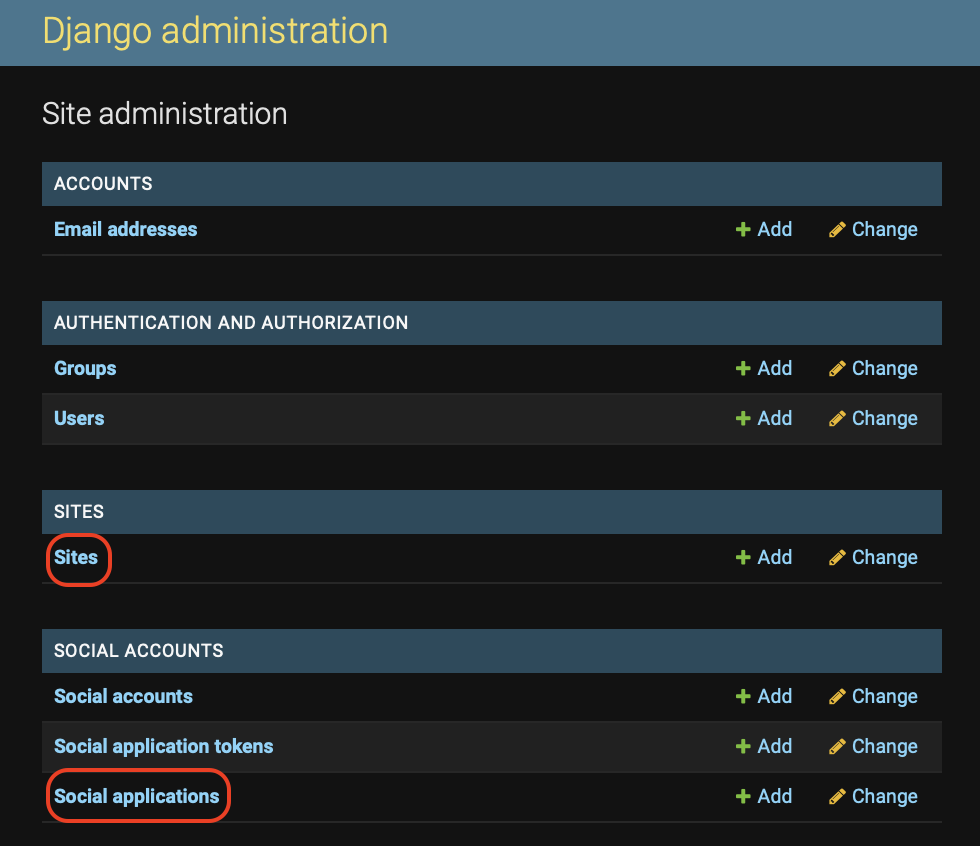Select the Add text for Sites
Viewport: 980px width, 846px height.
point(774,557)
